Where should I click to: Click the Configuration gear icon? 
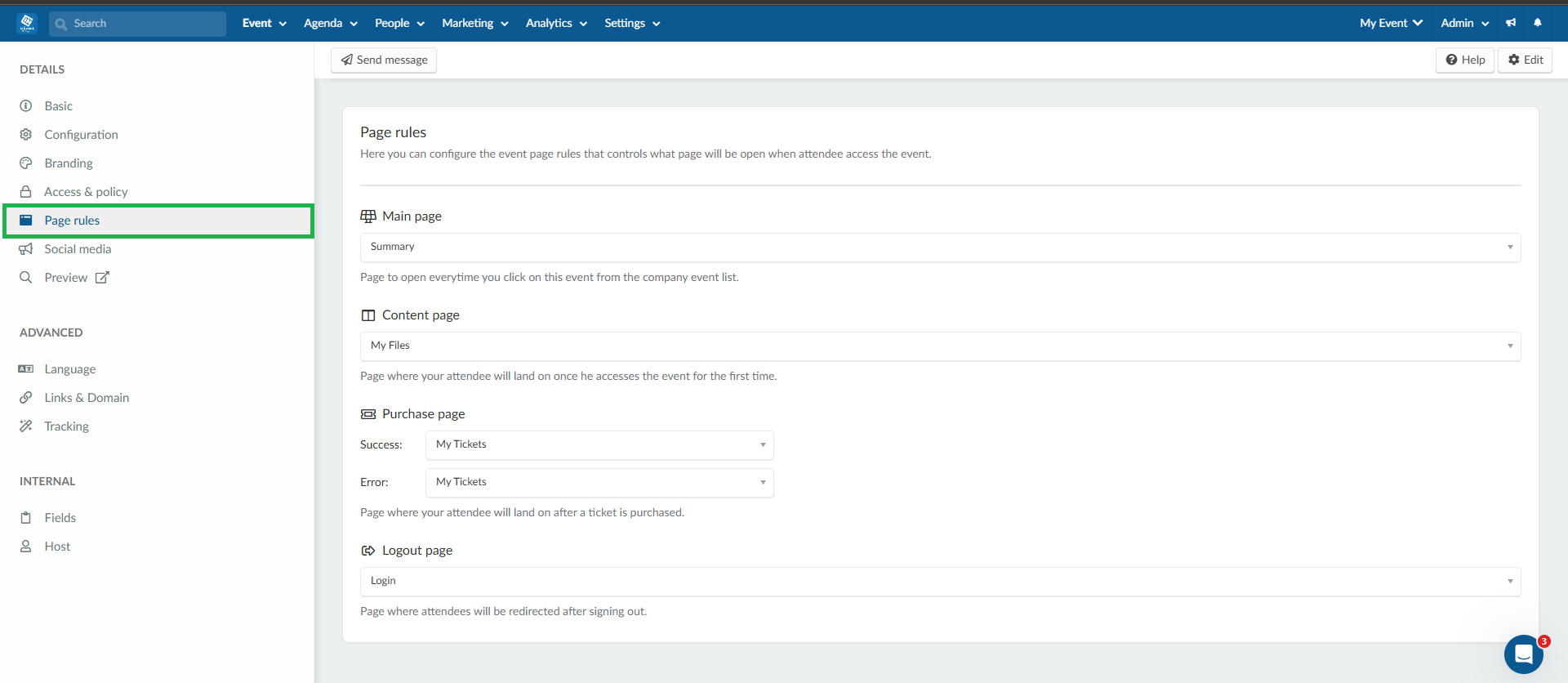pos(26,134)
